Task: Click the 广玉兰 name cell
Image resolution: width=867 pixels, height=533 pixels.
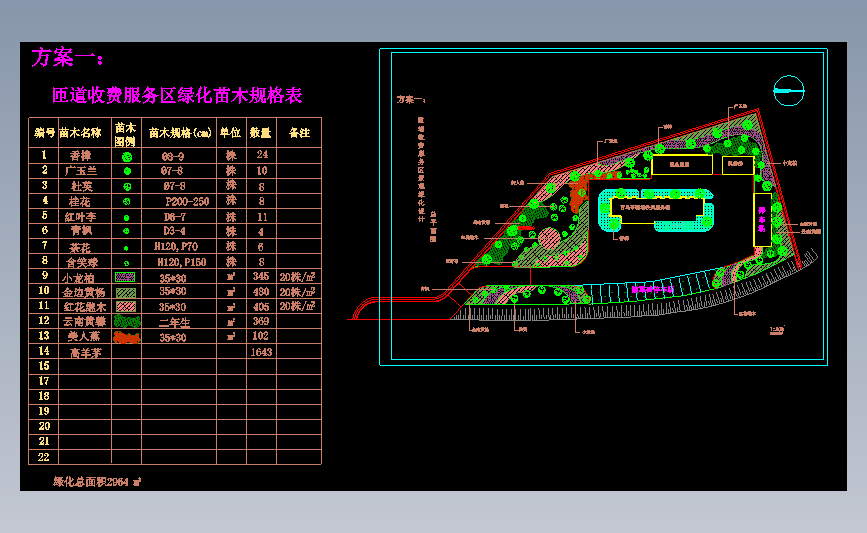Action: tap(81, 171)
